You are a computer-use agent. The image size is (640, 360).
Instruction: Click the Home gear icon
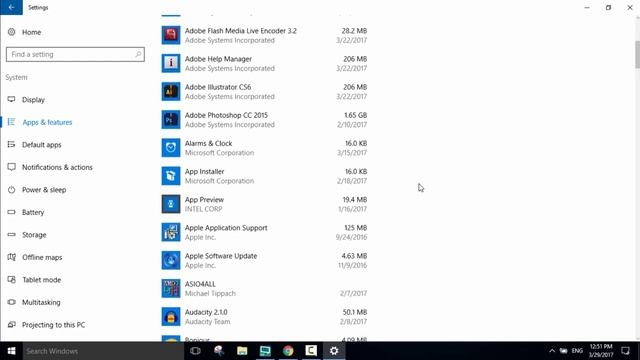point(11,32)
